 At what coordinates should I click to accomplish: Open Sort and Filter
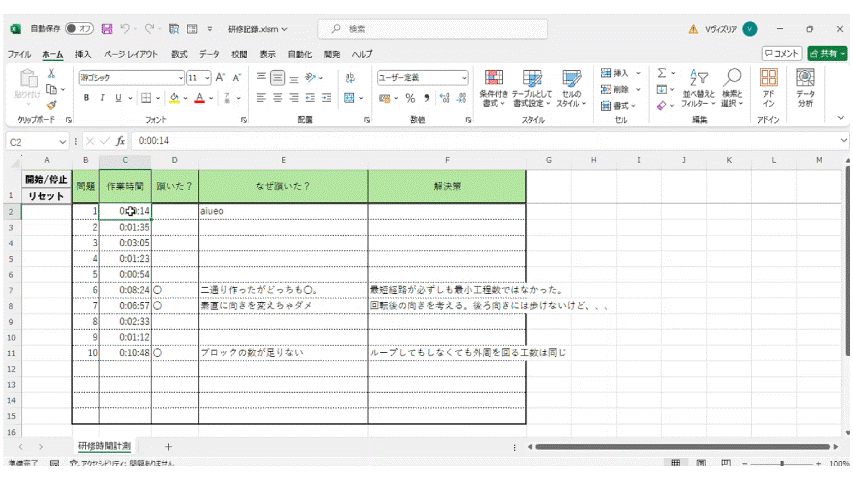coord(699,88)
